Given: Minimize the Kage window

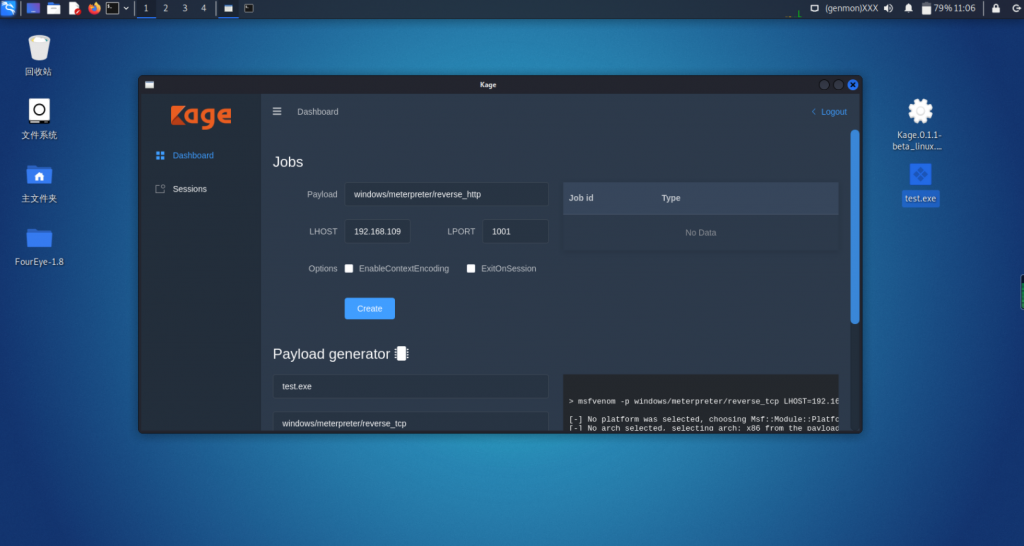Looking at the screenshot, I should click(824, 85).
